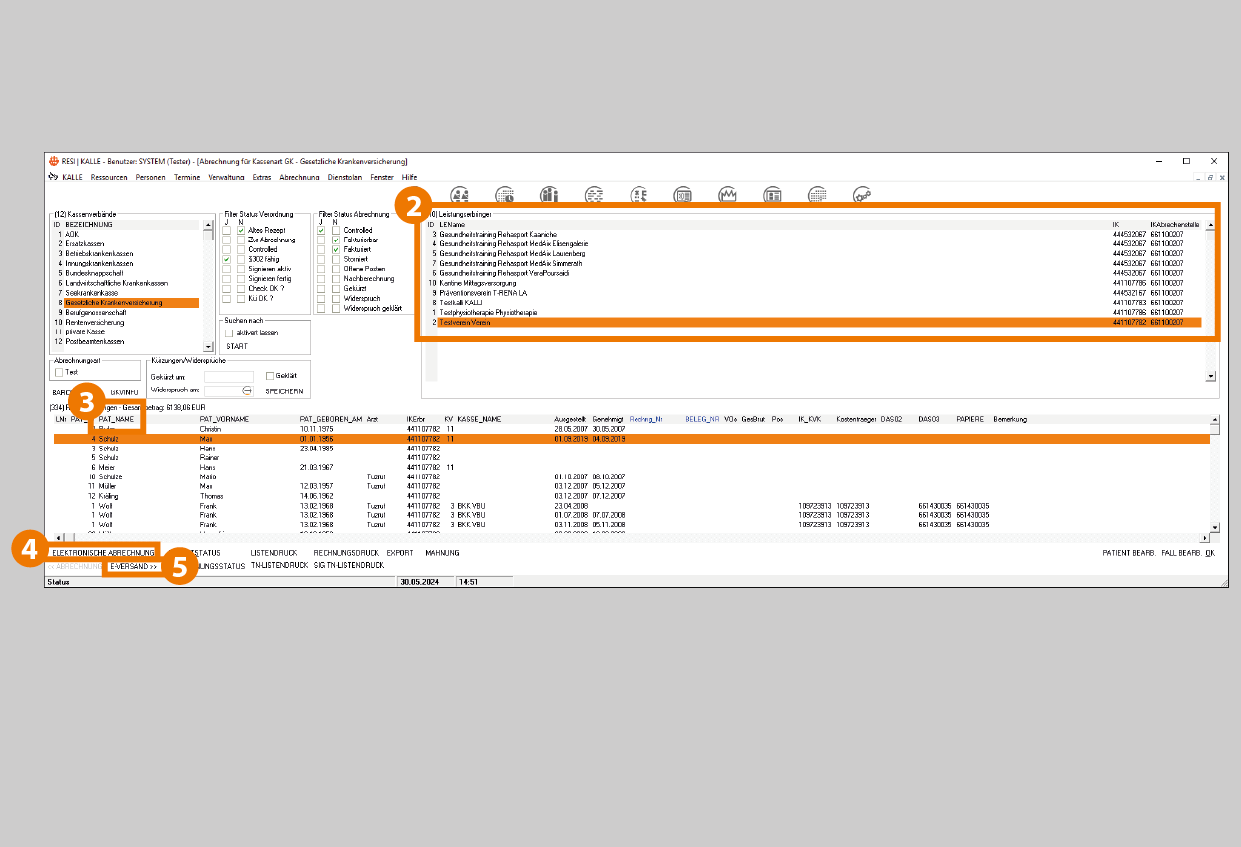Click the line graph toolbar icon

pos(728,195)
